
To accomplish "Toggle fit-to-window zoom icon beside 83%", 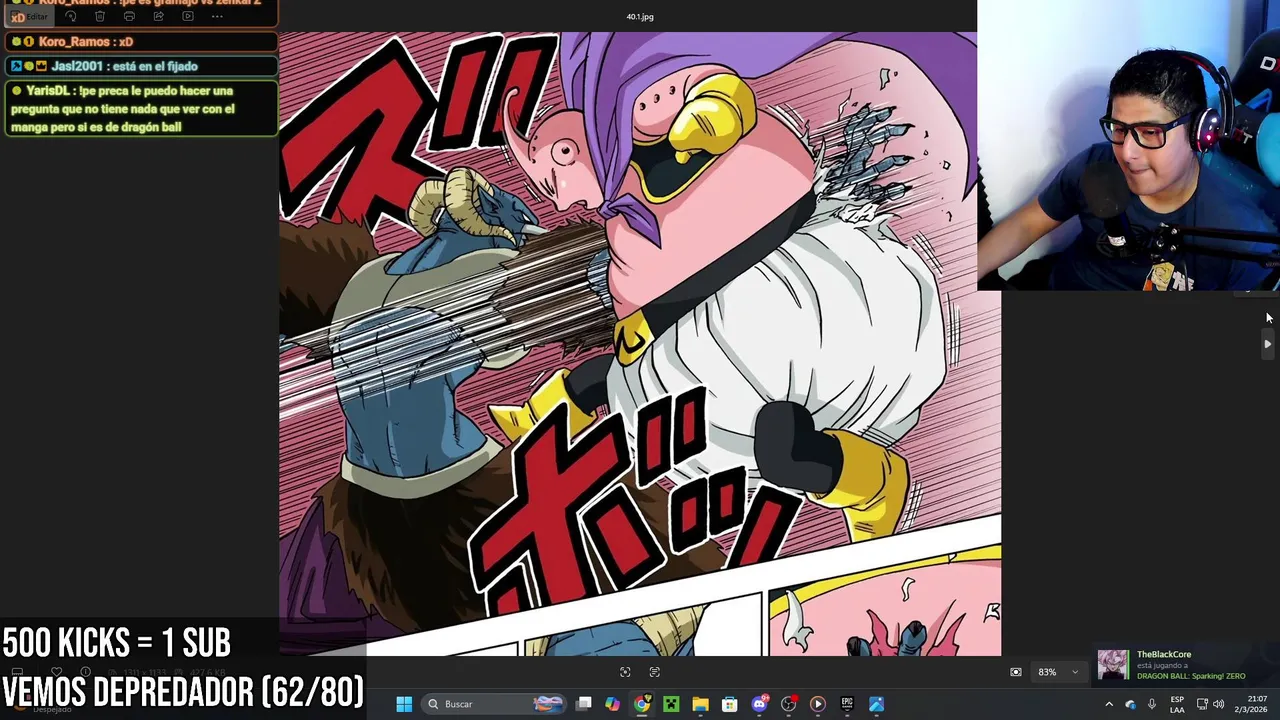I will pyautogui.click(x=1016, y=672).
